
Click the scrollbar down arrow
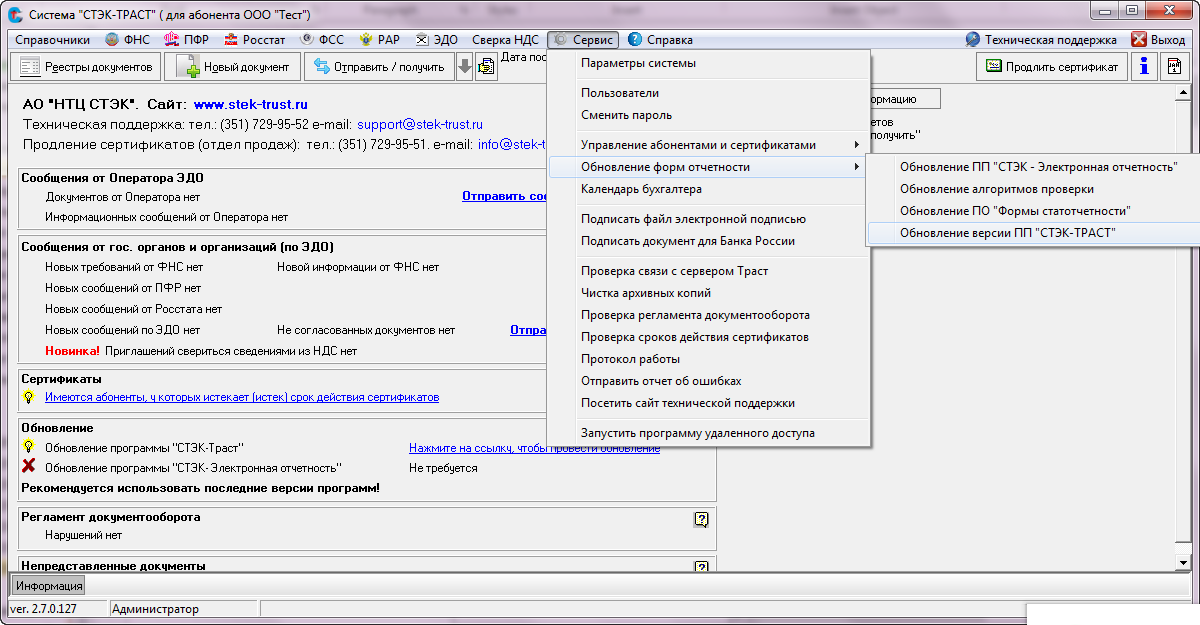point(1183,562)
